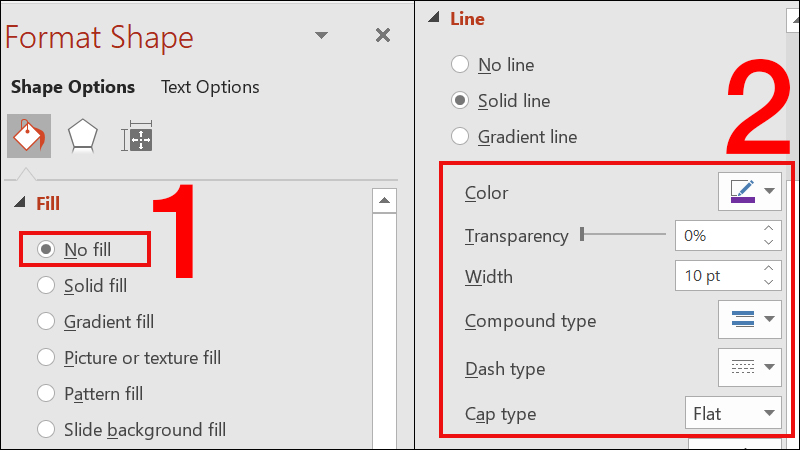Select the No fill option

click(46, 249)
